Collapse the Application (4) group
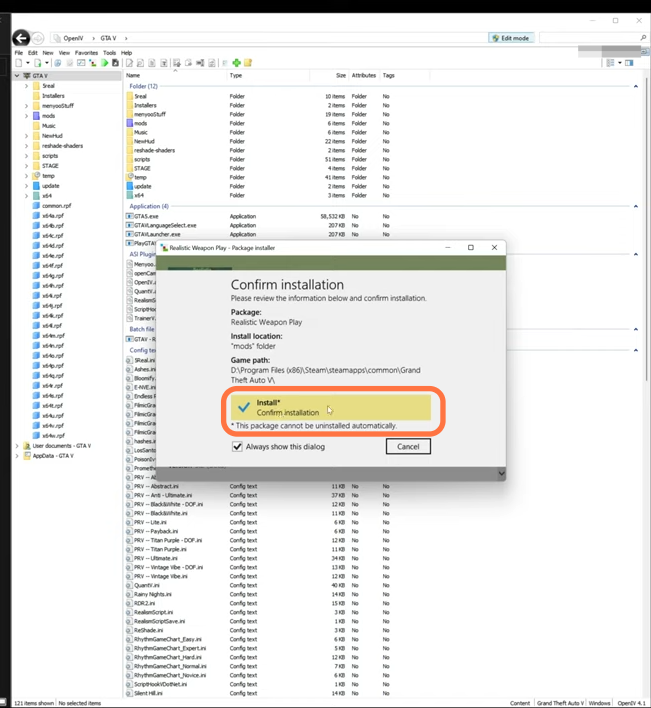This screenshot has height=708, width=651. pyautogui.click(x=636, y=206)
